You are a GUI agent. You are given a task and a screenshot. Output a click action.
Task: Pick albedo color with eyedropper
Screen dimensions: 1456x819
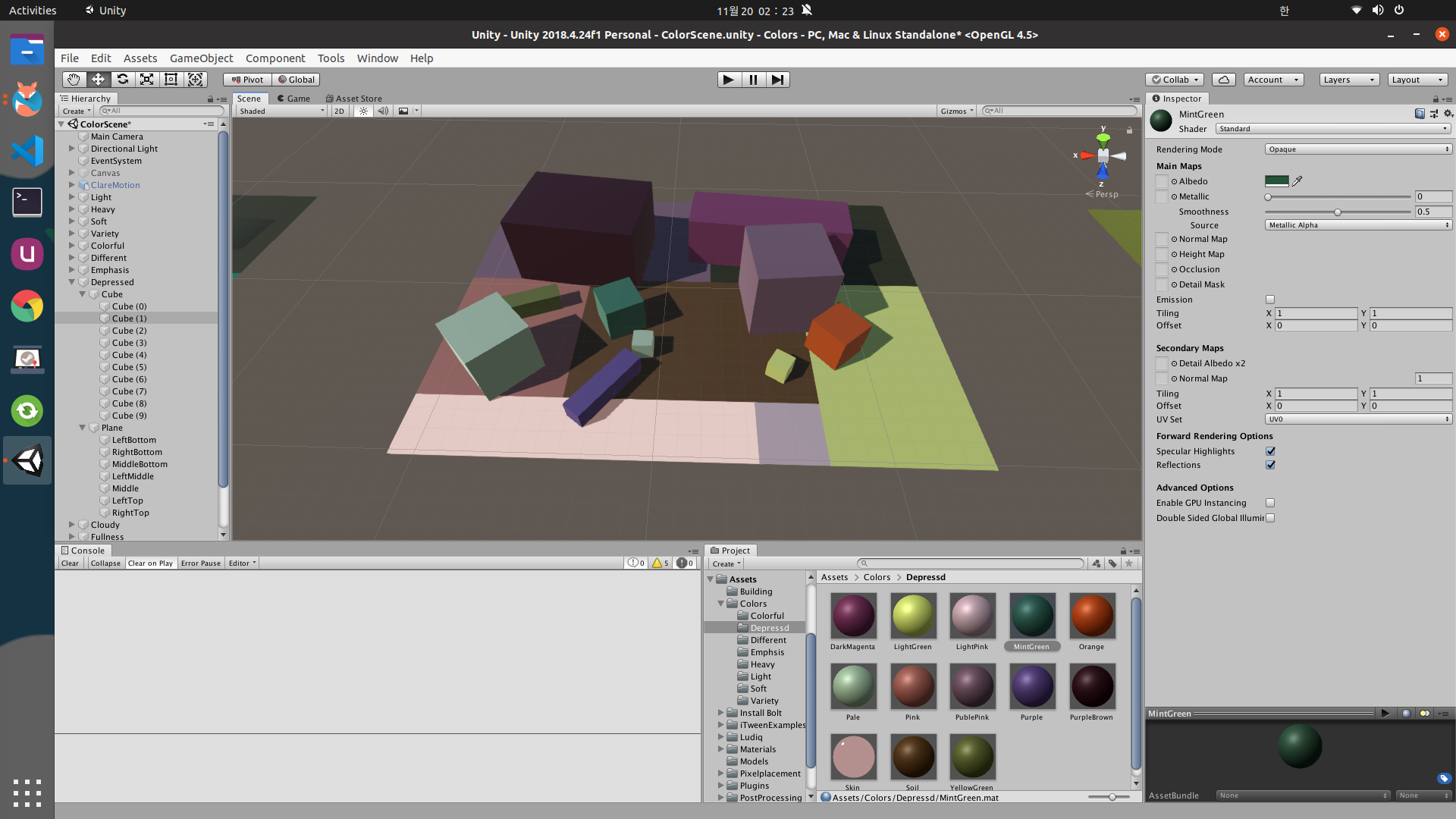click(1298, 181)
